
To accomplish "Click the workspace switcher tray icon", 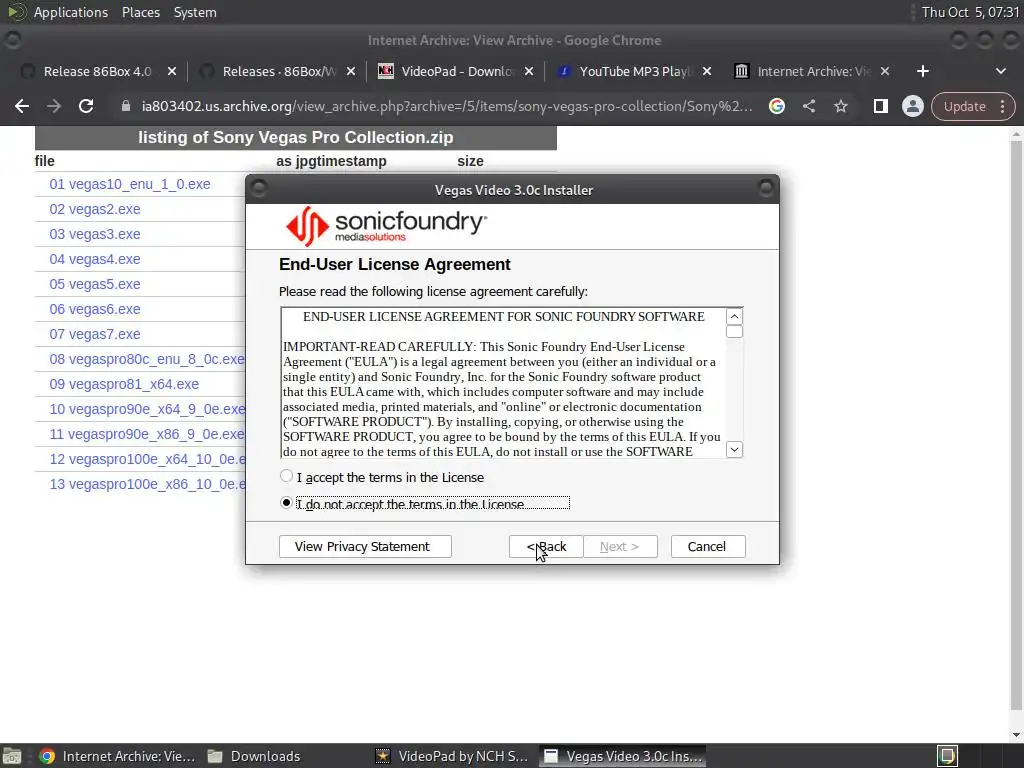I will point(947,756).
